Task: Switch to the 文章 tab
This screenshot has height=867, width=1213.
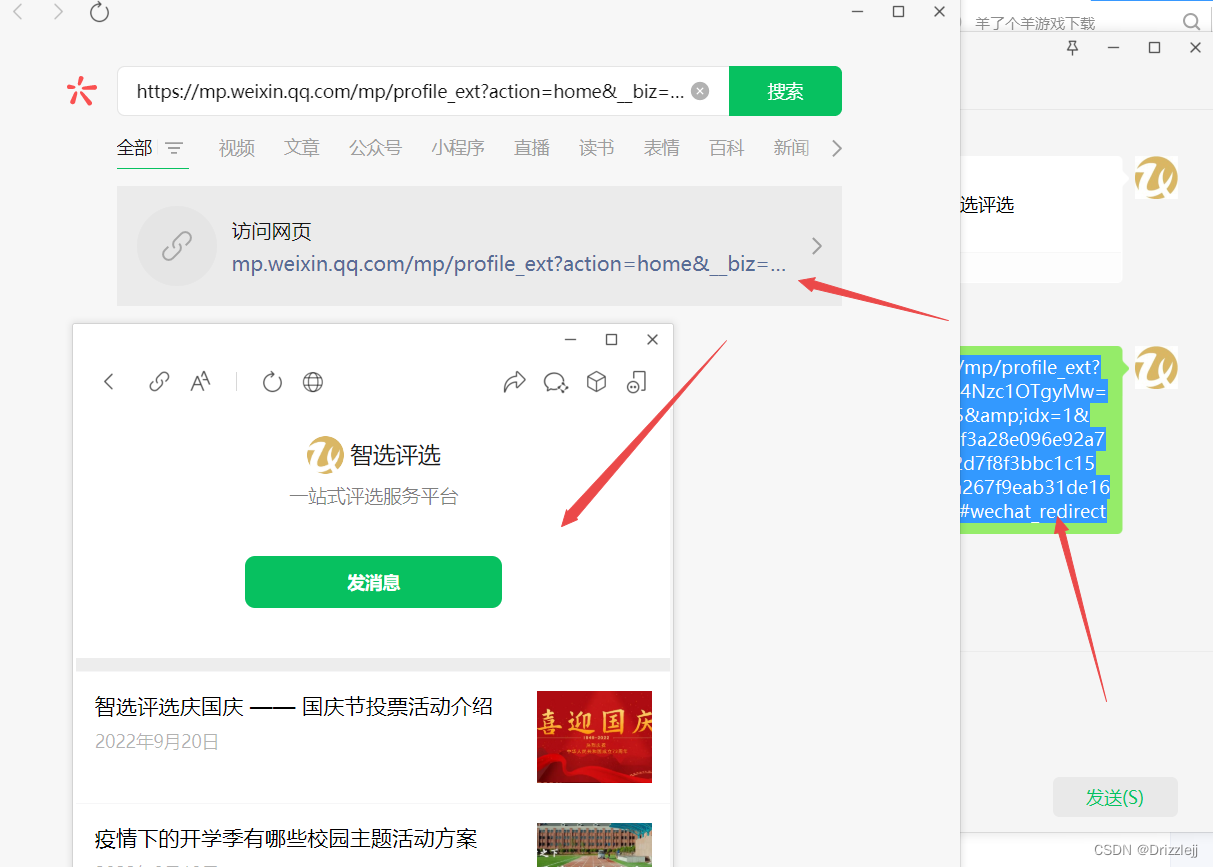Action: point(302,148)
